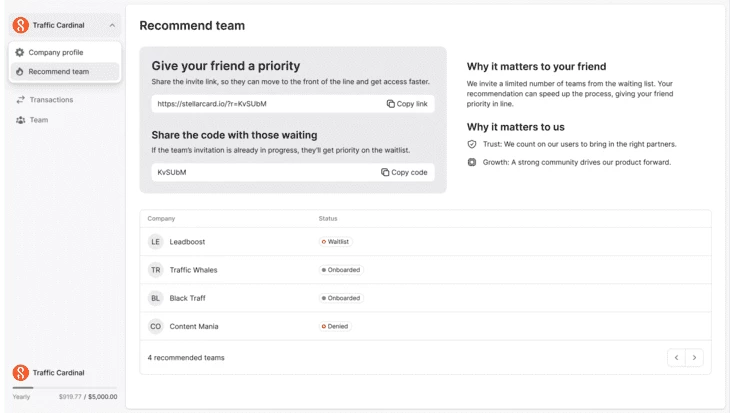Open Company profile gear icon
The width and height of the screenshot is (730, 413).
click(20, 53)
